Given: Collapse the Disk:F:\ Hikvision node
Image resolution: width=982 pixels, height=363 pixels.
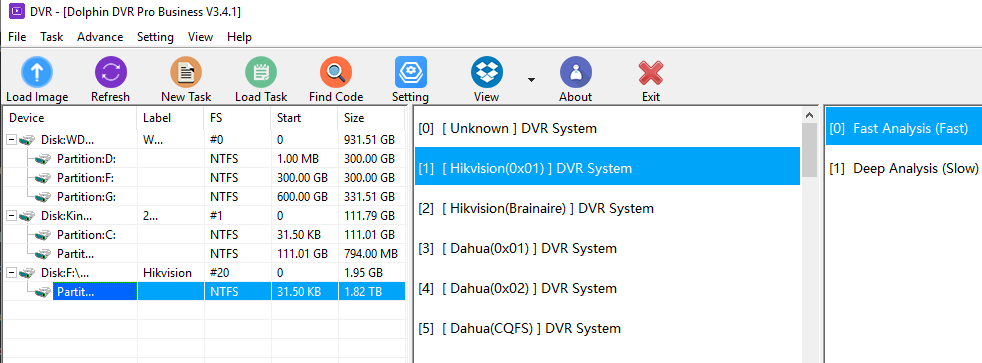Looking at the screenshot, I should point(12,273).
